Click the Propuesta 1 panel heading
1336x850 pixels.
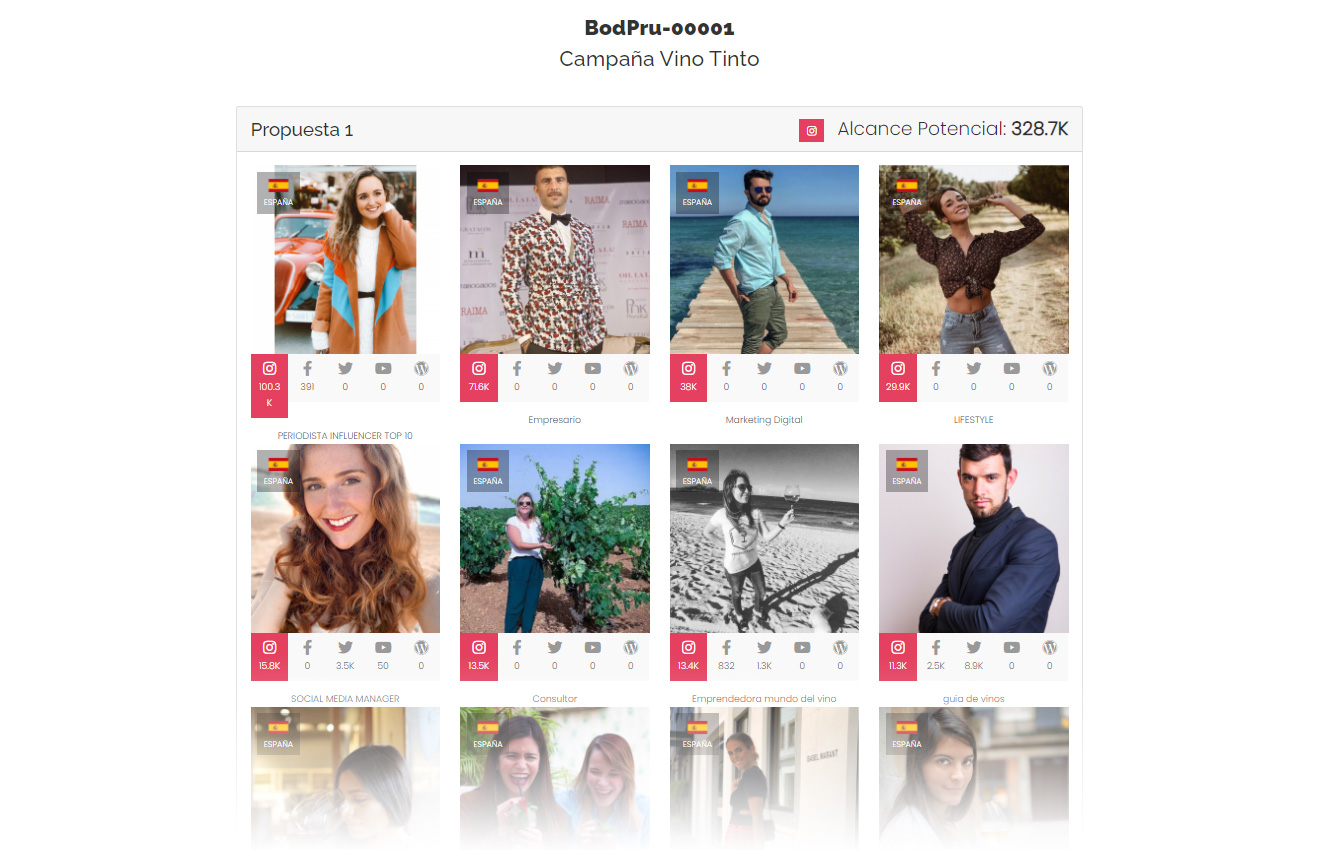tap(302, 130)
